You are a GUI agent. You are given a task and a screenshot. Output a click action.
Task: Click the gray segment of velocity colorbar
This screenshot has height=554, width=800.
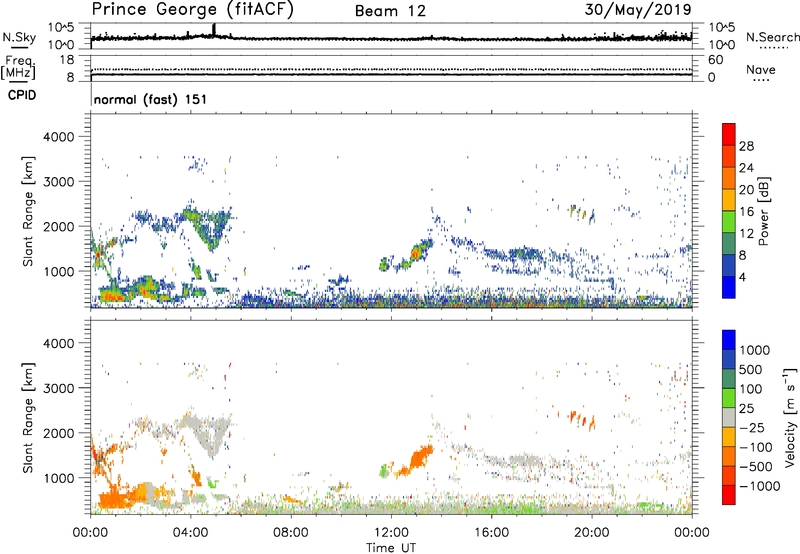(729, 417)
